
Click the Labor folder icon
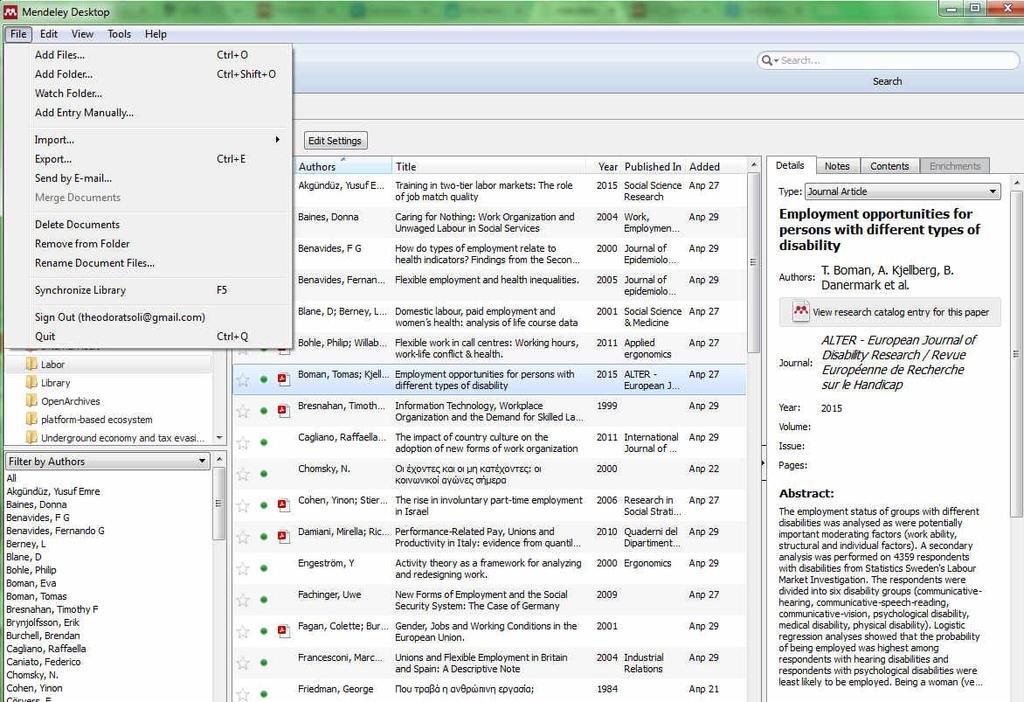click(x=31, y=364)
